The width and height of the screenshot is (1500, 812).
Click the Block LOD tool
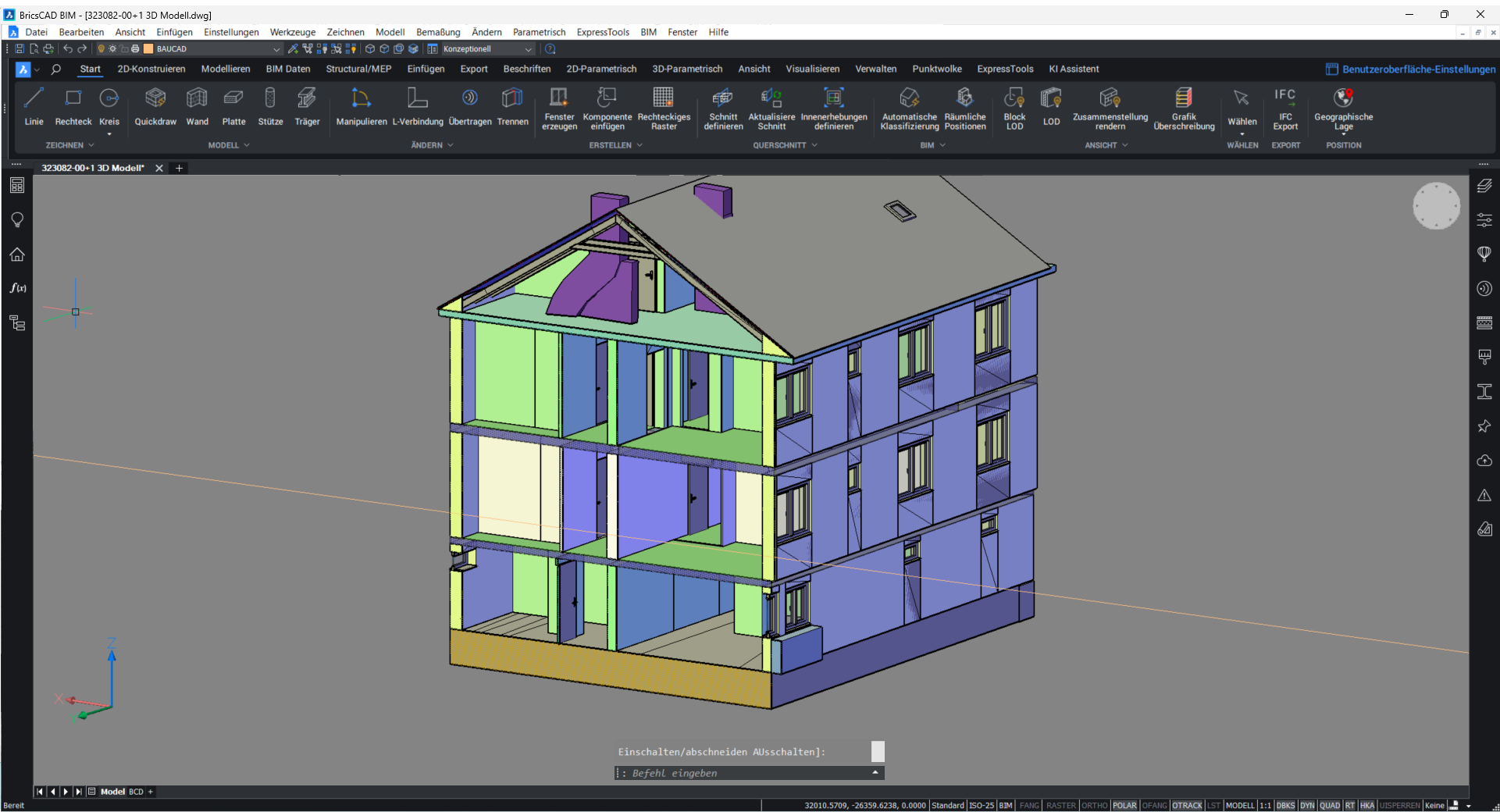click(x=1014, y=108)
